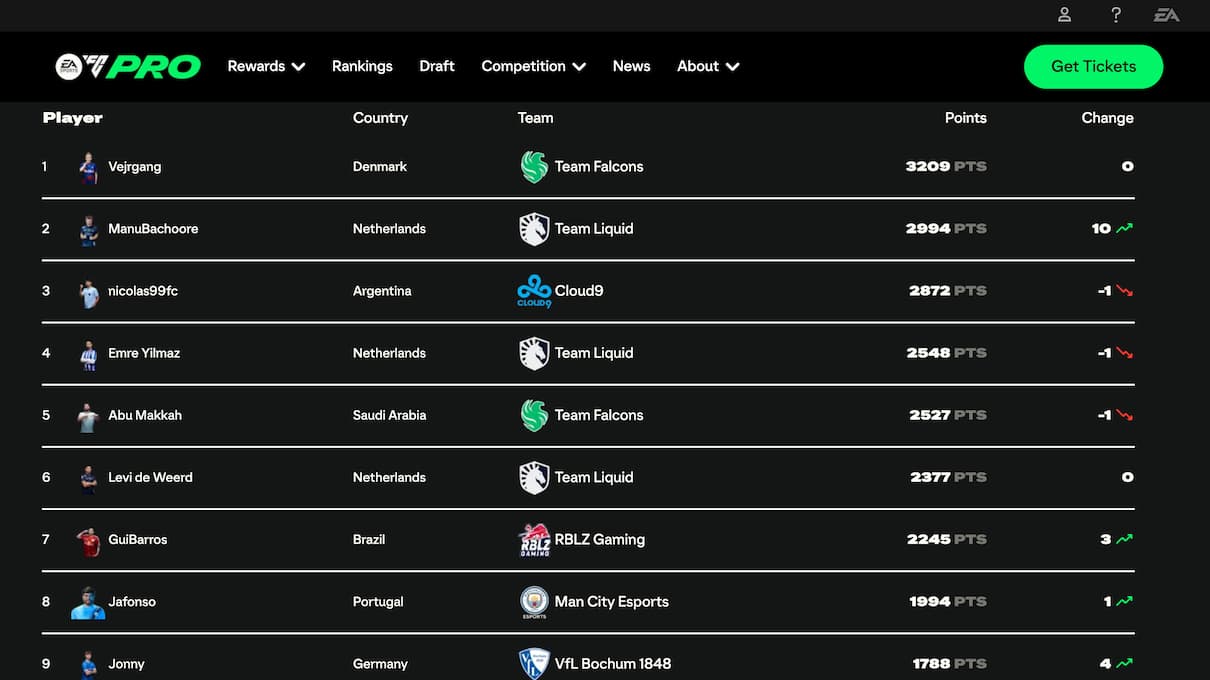Screen dimensions: 1210x680
Task: Click RBLZ Gaming team logo
Action: 534,540
